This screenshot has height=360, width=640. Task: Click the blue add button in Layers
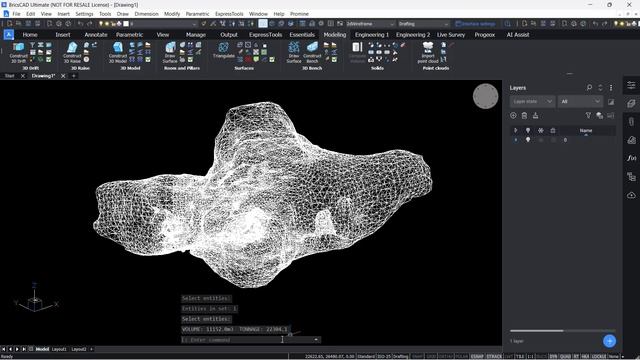coord(609,341)
